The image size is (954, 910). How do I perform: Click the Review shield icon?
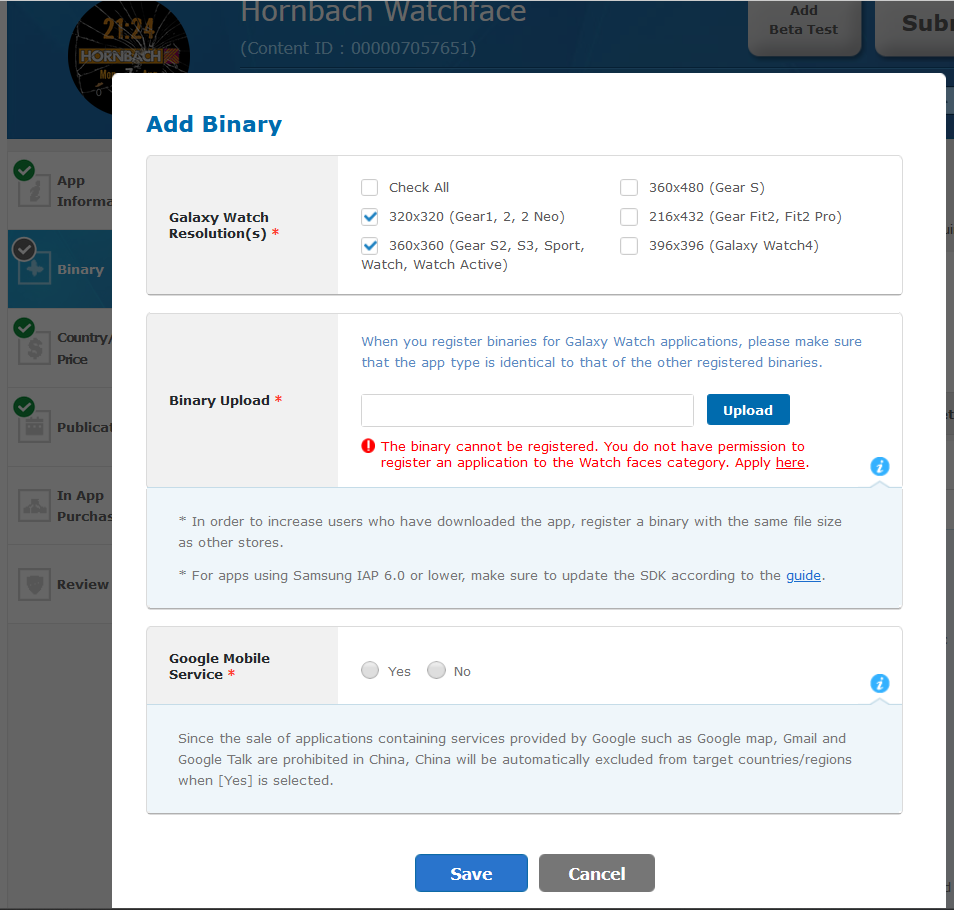coord(34,584)
